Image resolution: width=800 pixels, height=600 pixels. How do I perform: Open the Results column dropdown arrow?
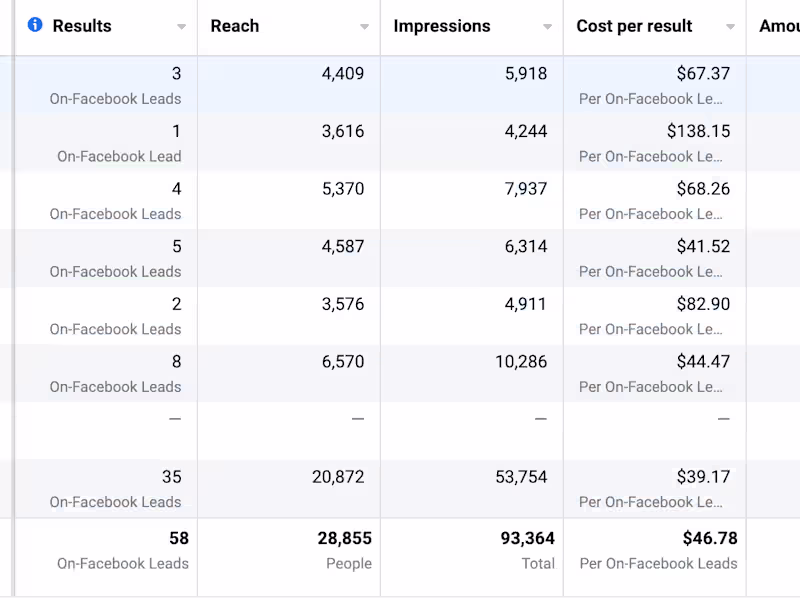(x=181, y=27)
